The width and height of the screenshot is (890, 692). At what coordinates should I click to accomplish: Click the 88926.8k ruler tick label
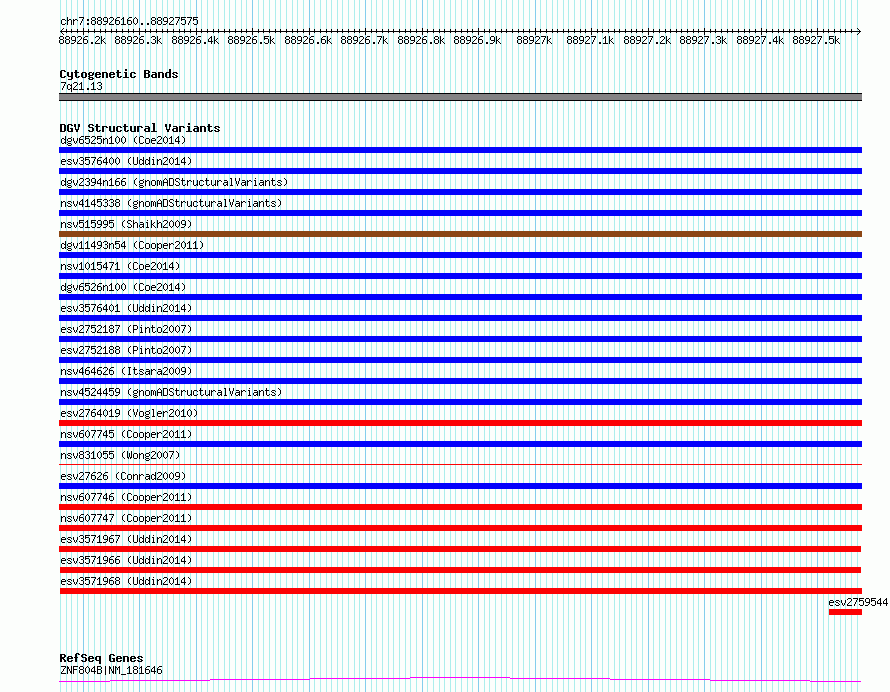[421, 40]
